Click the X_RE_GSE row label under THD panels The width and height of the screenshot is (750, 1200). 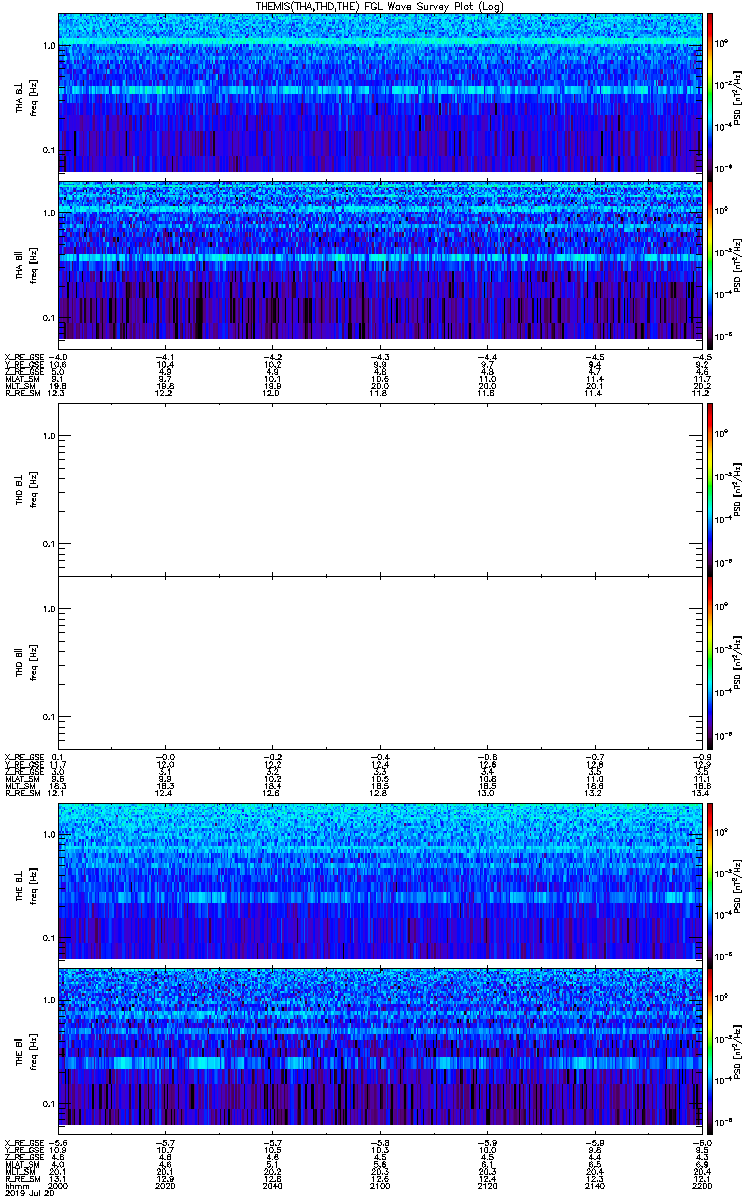(x=23, y=756)
